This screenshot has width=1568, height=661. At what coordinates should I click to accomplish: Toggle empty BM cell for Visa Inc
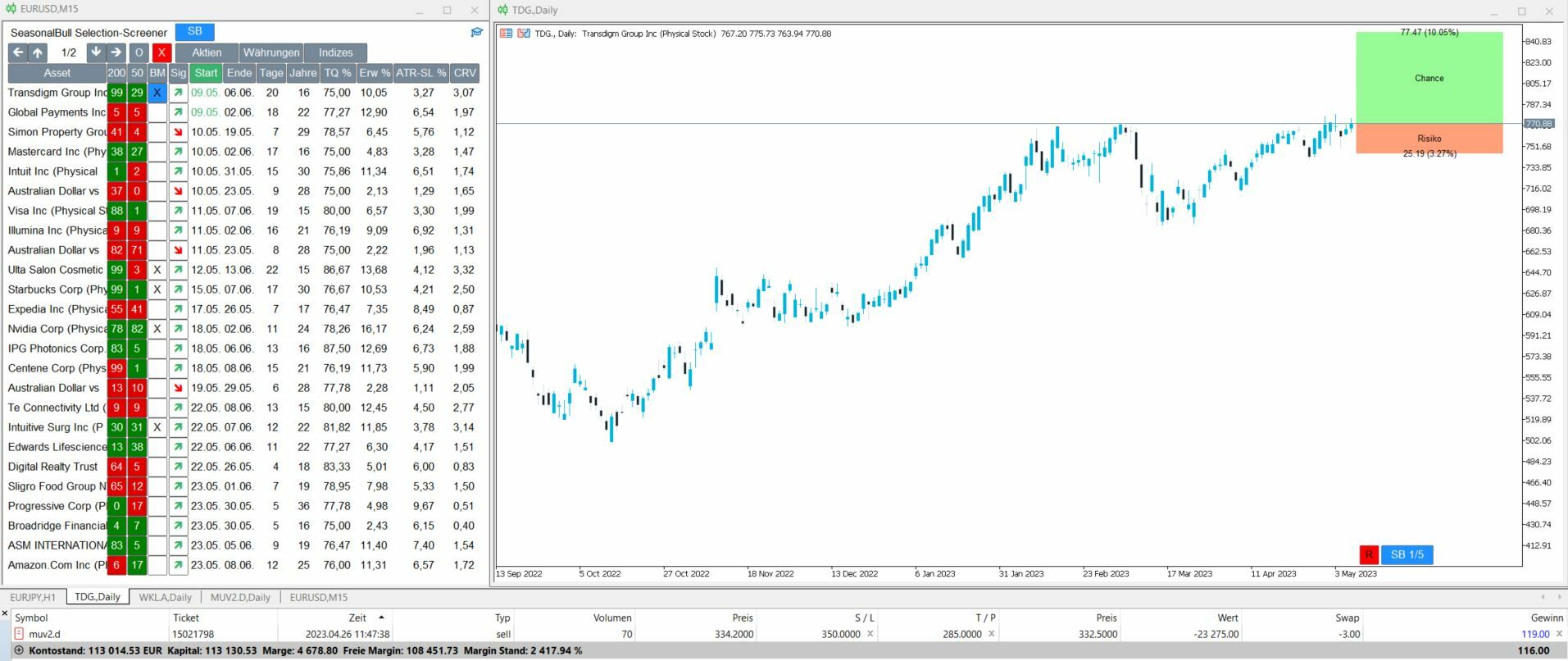pyautogui.click(x=157, y=211)
